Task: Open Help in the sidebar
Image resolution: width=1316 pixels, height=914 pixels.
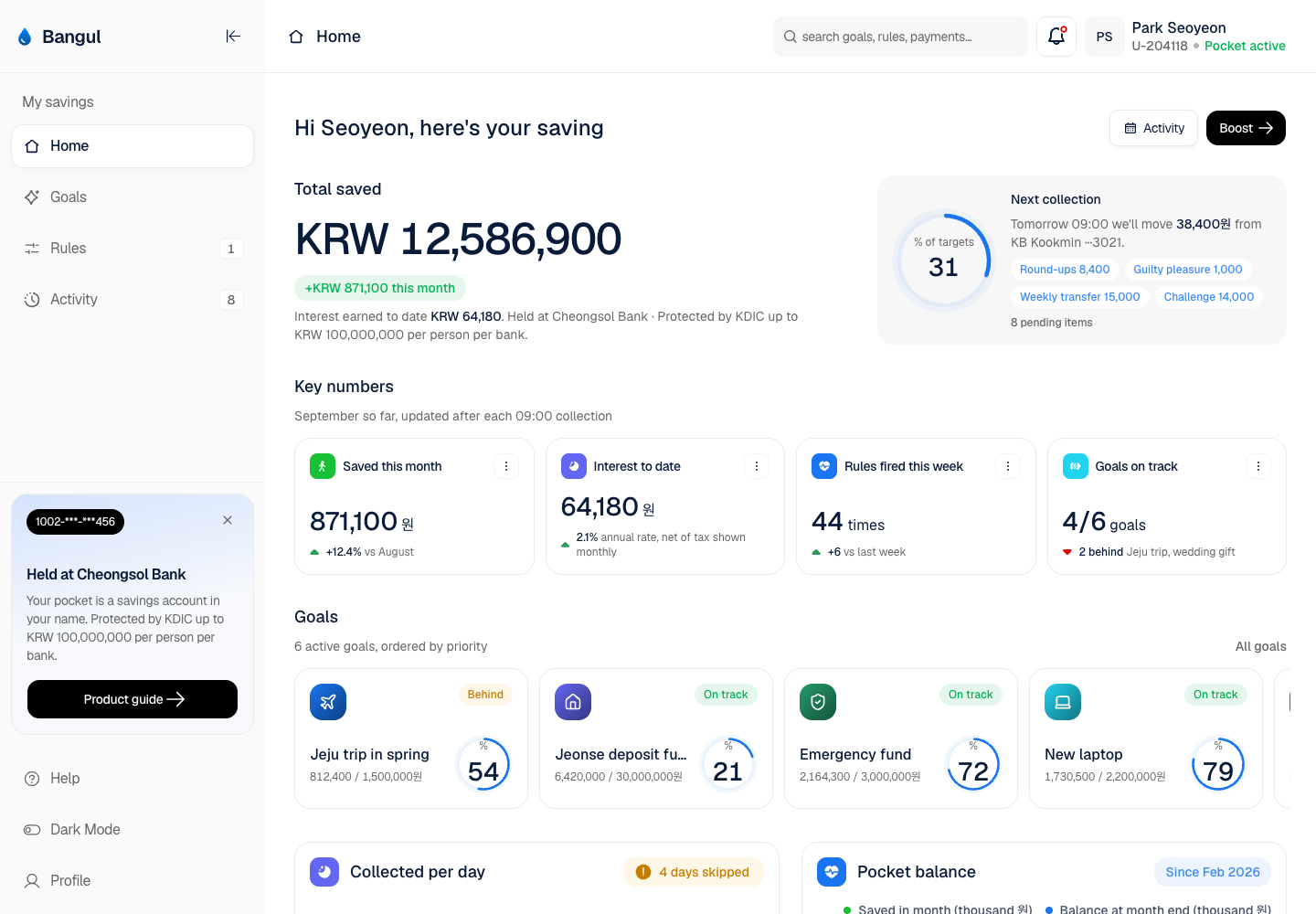Action: [133, 779]
